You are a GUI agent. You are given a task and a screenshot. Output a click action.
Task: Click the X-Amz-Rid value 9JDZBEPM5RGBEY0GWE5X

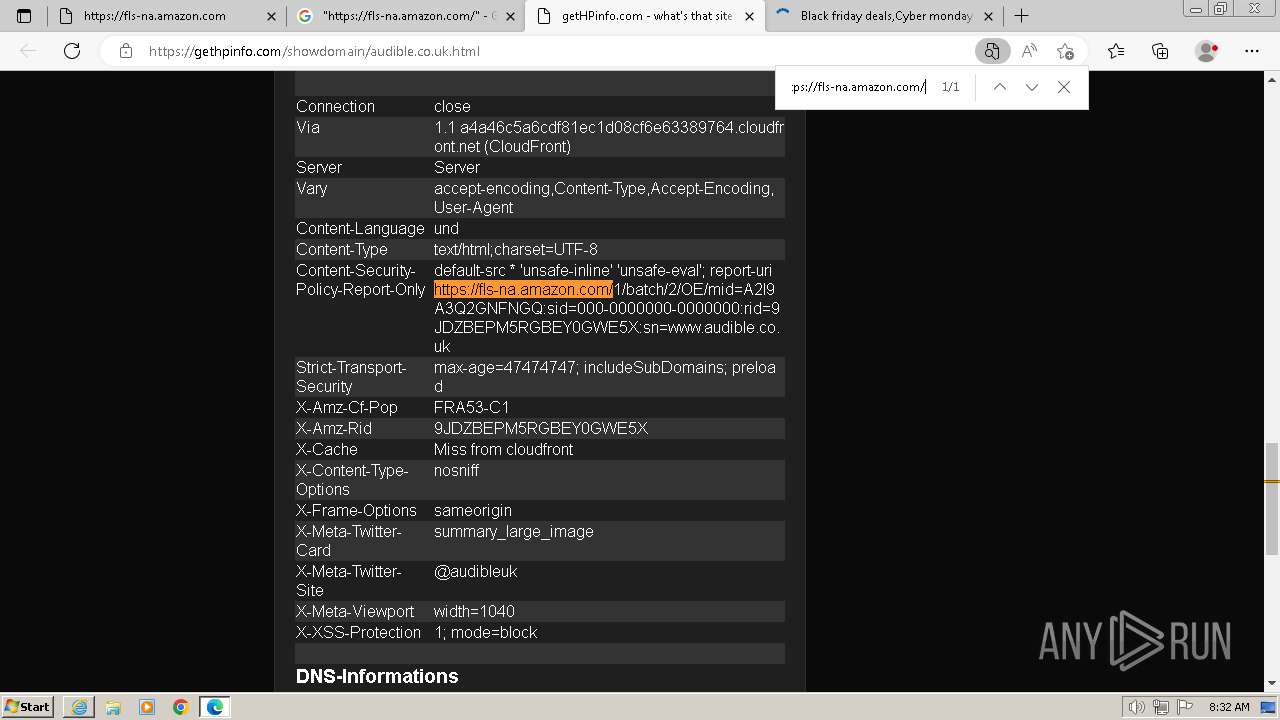pyautogui.click(x=541, y=428)
